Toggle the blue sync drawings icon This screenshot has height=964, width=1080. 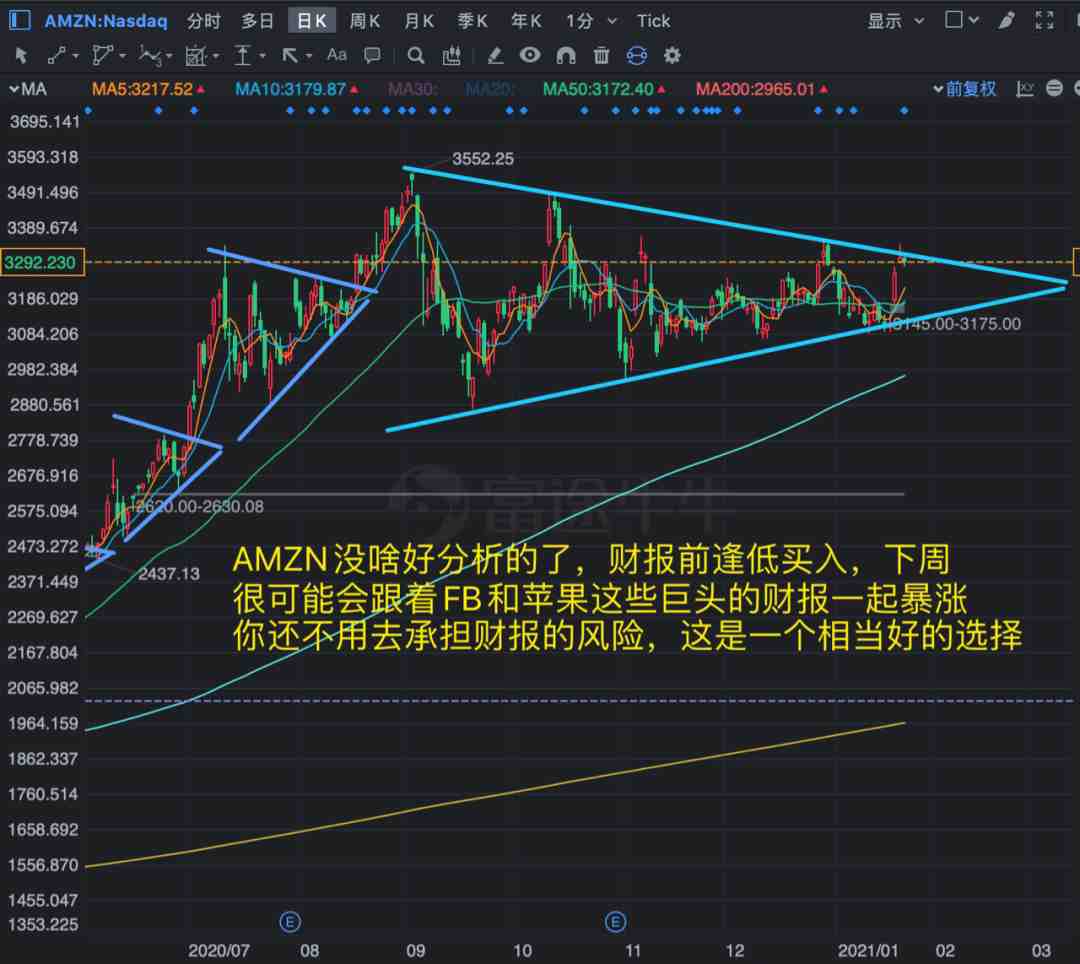pyautogui.click(x=636, y=55)
